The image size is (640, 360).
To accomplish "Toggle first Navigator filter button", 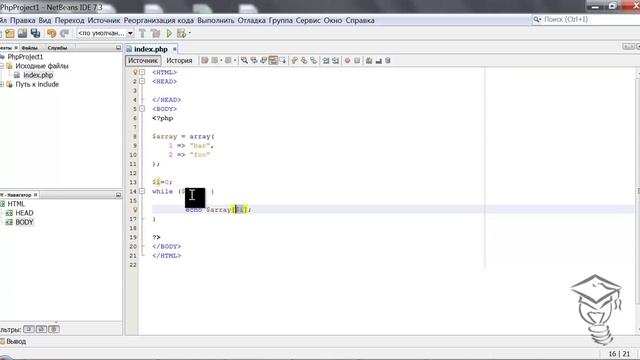I will 29,329.
